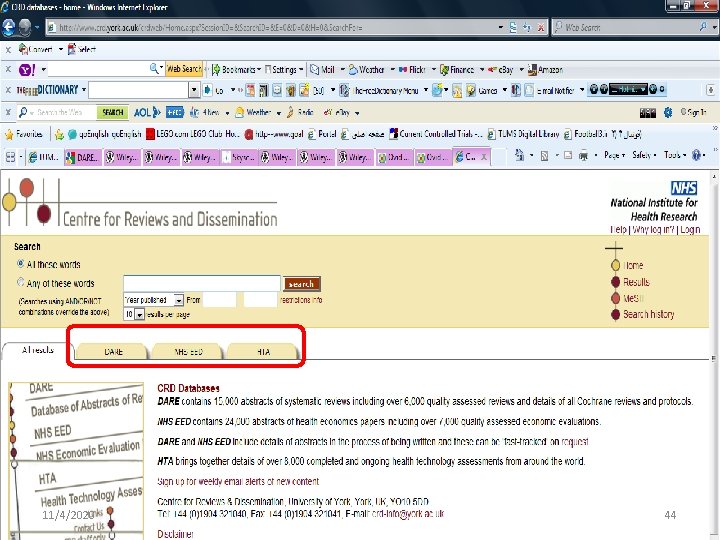Screen dimensions: 720x540
Task: Open the Page menu dropdown
Action: click(615, 155)
